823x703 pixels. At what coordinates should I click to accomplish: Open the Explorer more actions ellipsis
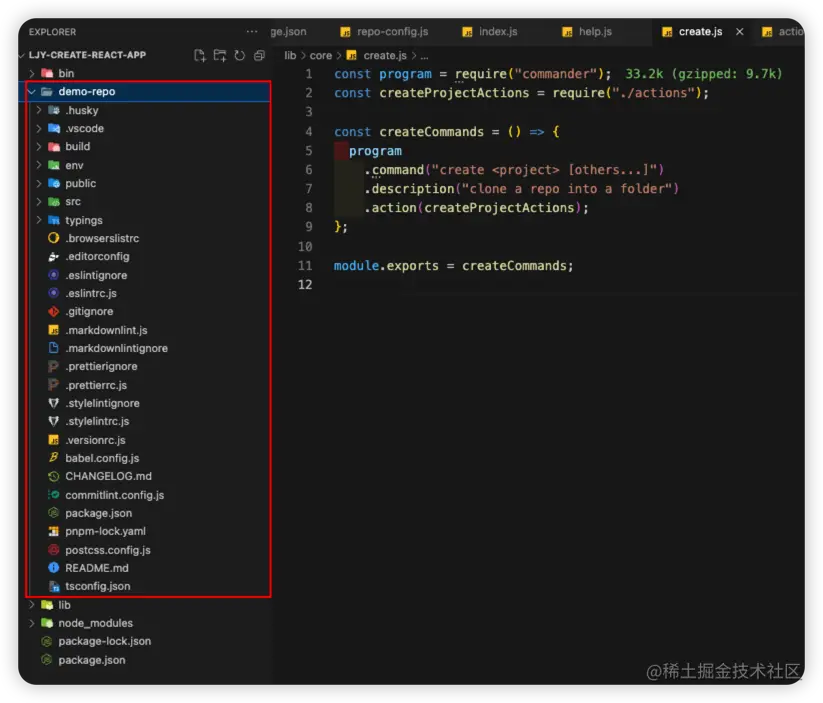(x=252, y=32)
